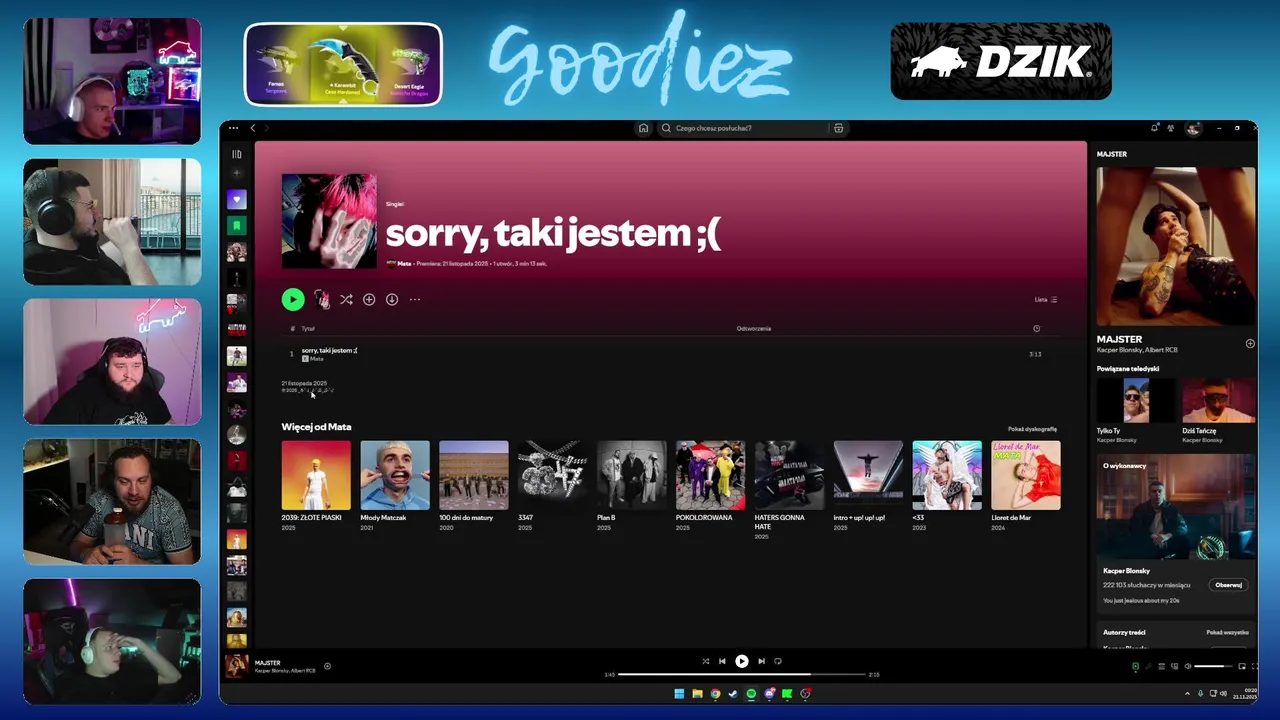Add MAJSTER to liked songs in side panel
1280x720 pixels.
1250,343
